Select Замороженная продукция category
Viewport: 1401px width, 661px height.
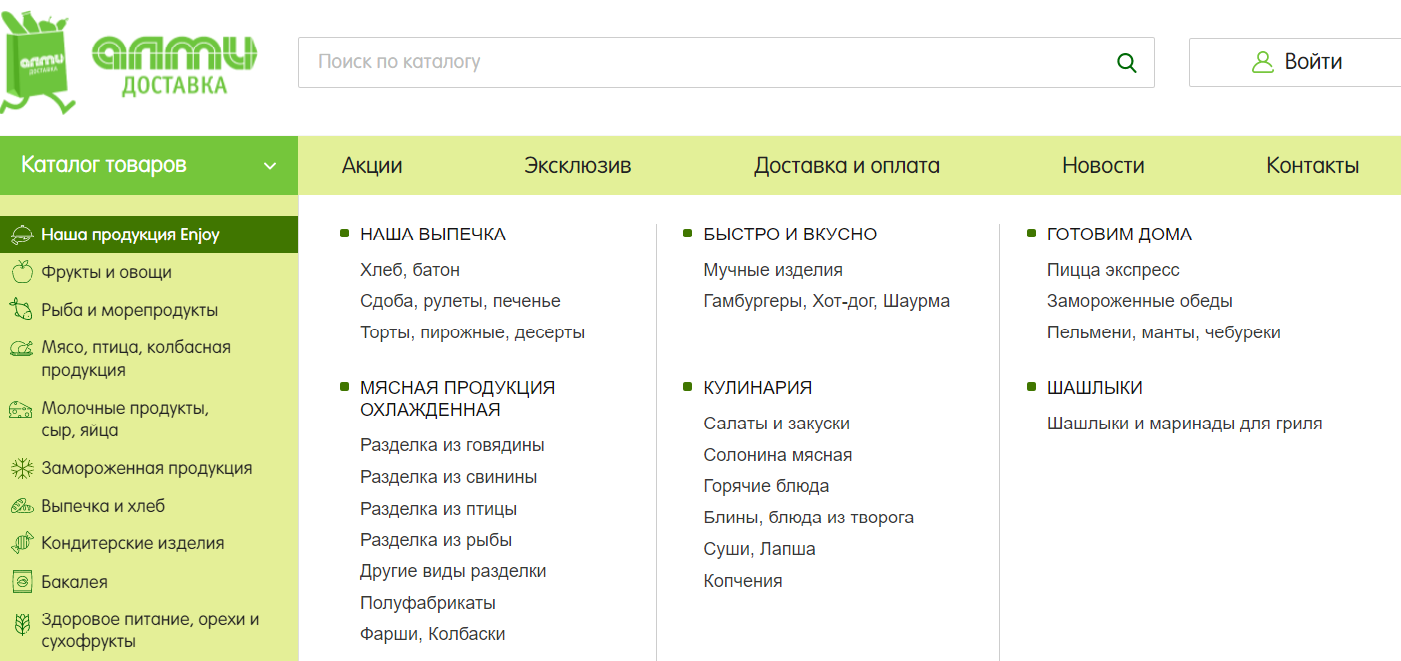tap(149, 468)
